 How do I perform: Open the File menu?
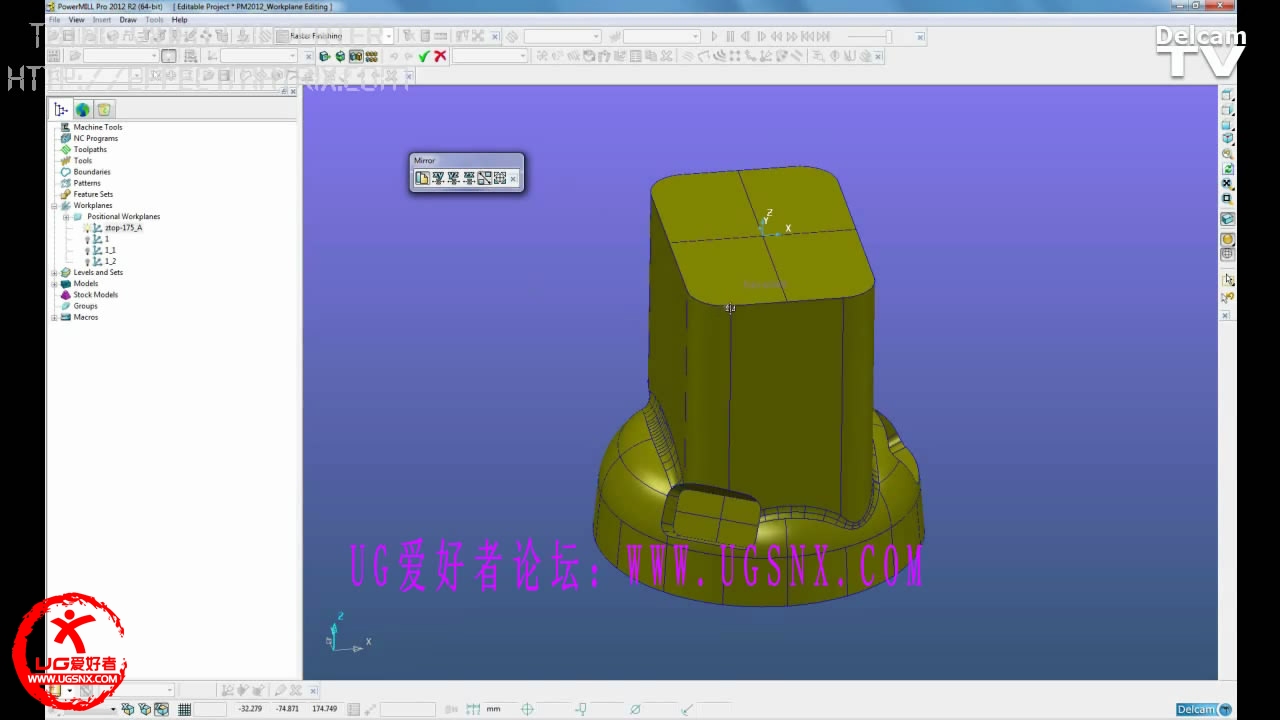(x=54, y=19)
